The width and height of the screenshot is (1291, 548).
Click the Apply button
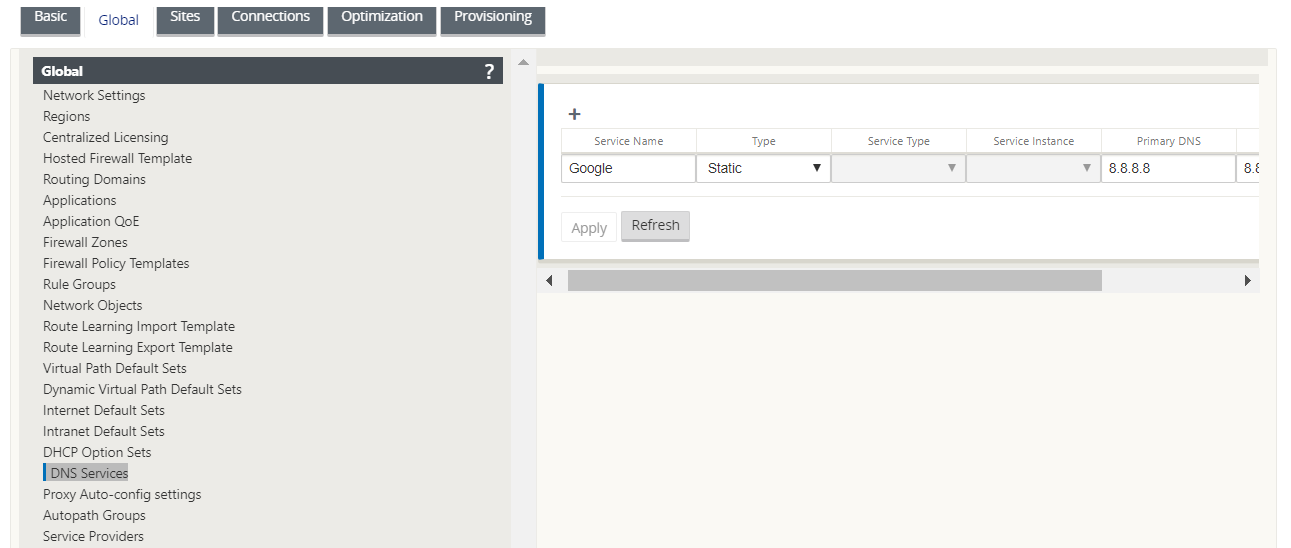click(x=589, y=228)
